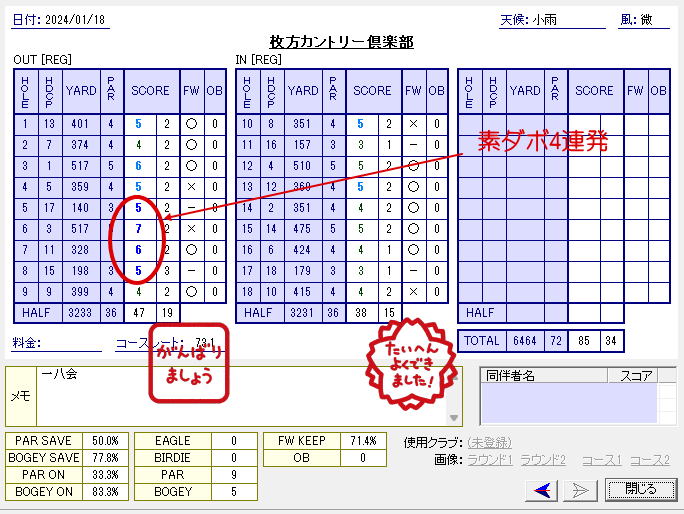Click BOGEY SAVE value 77.8%
The image size is (684, 514).
pos(105,458)
